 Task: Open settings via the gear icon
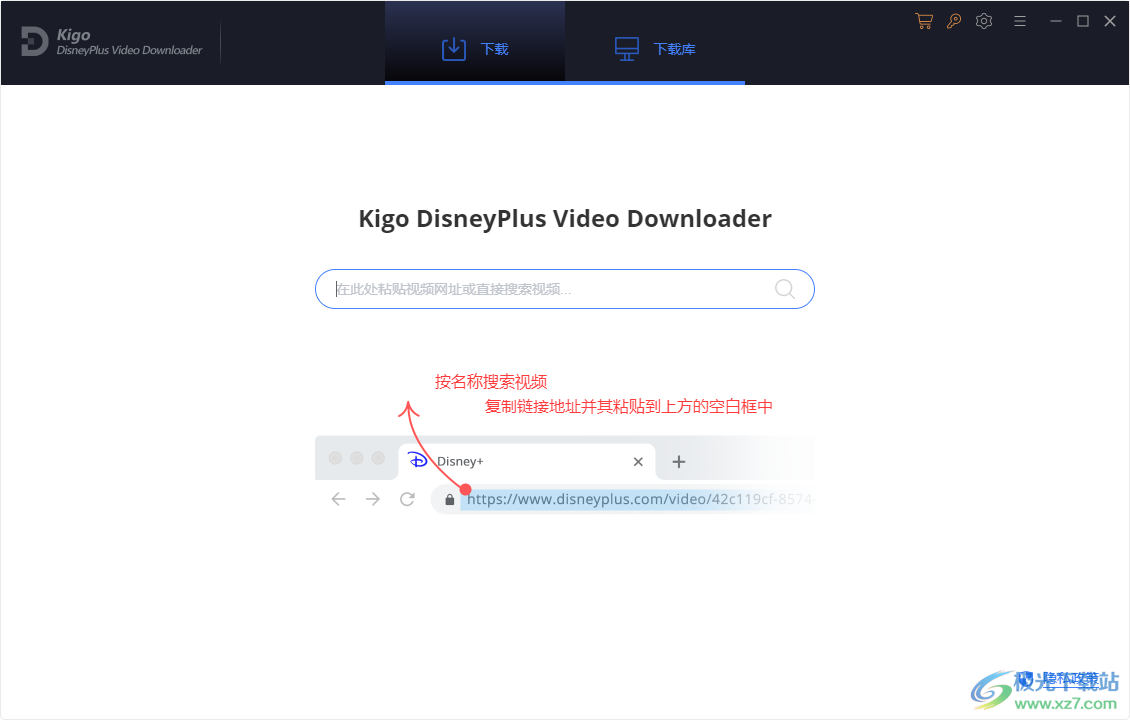pyautogui.click(x=984, y=21)
